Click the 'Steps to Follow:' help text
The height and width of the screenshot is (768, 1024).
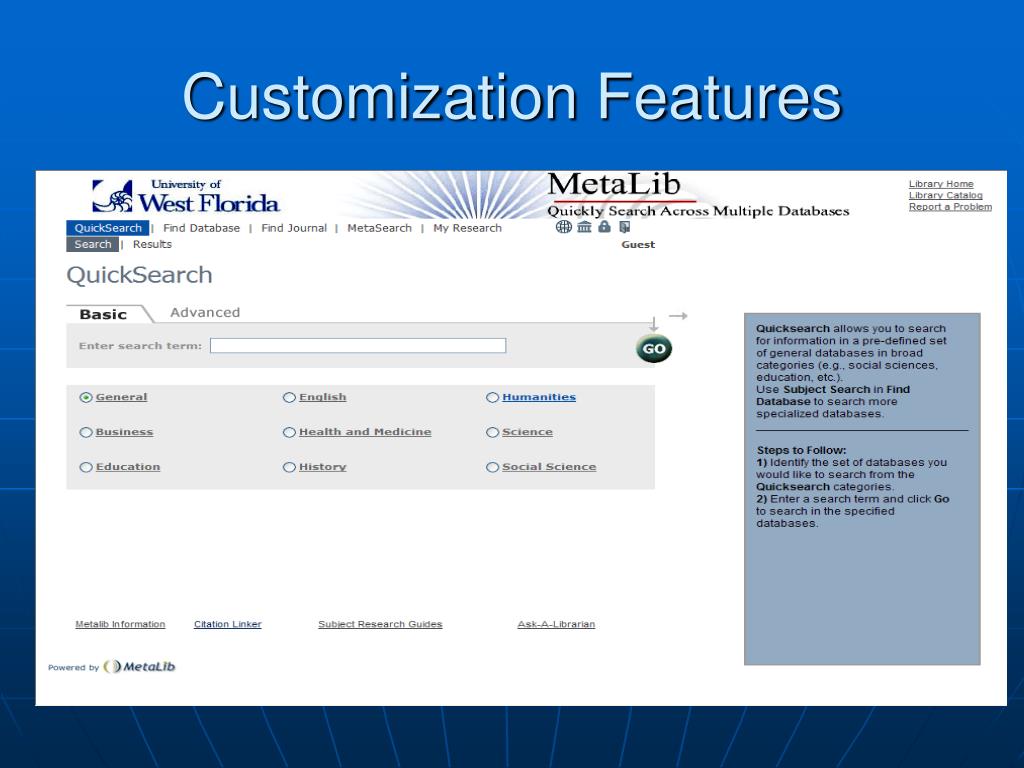(x=801, y=450)
